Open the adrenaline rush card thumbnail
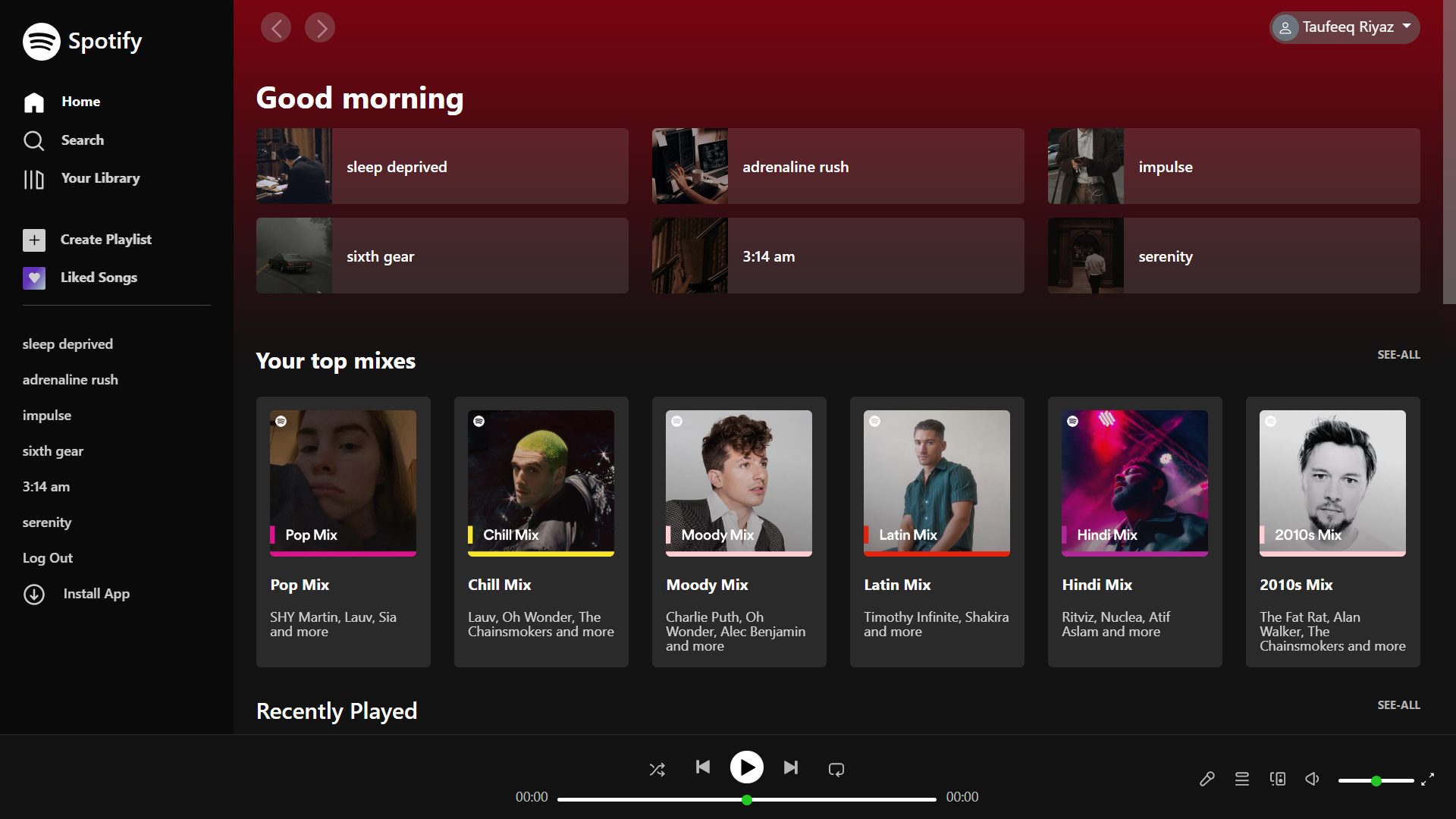 (x=690, y=166)
